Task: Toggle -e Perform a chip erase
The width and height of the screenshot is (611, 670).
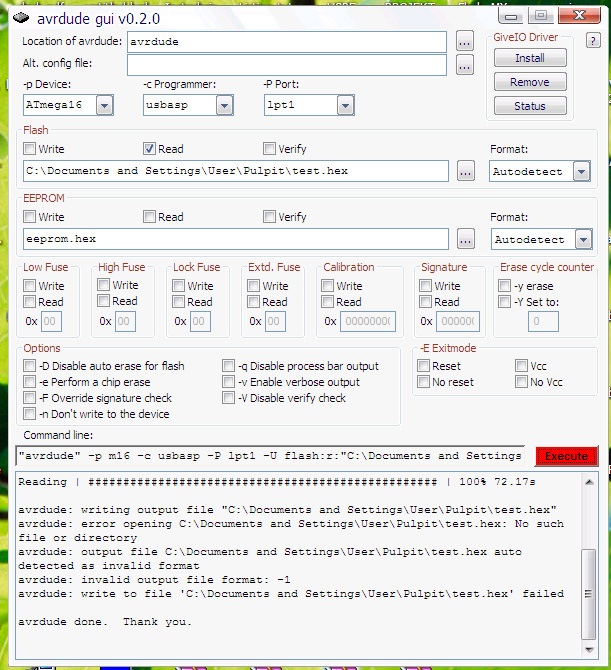Action: [x=29, y=382]
